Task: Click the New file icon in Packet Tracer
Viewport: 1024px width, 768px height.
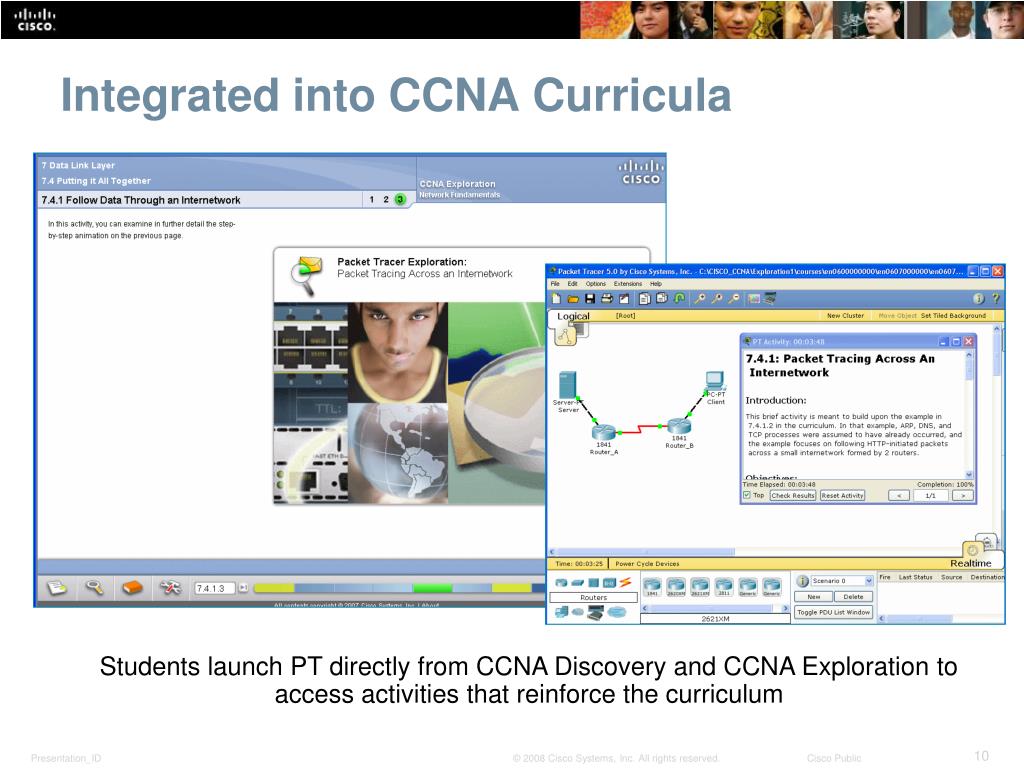Action: point(556,298)
